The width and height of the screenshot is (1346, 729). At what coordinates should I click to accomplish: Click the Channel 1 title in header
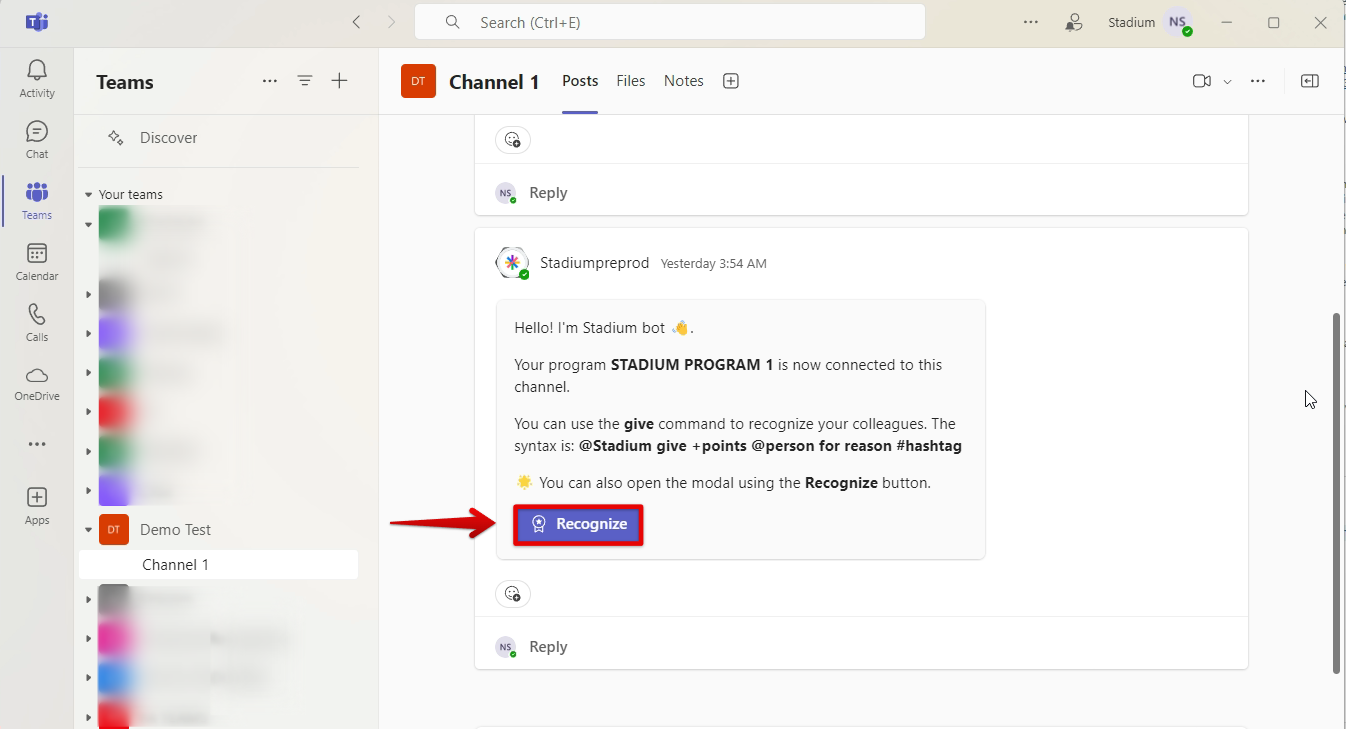point(494,82)
